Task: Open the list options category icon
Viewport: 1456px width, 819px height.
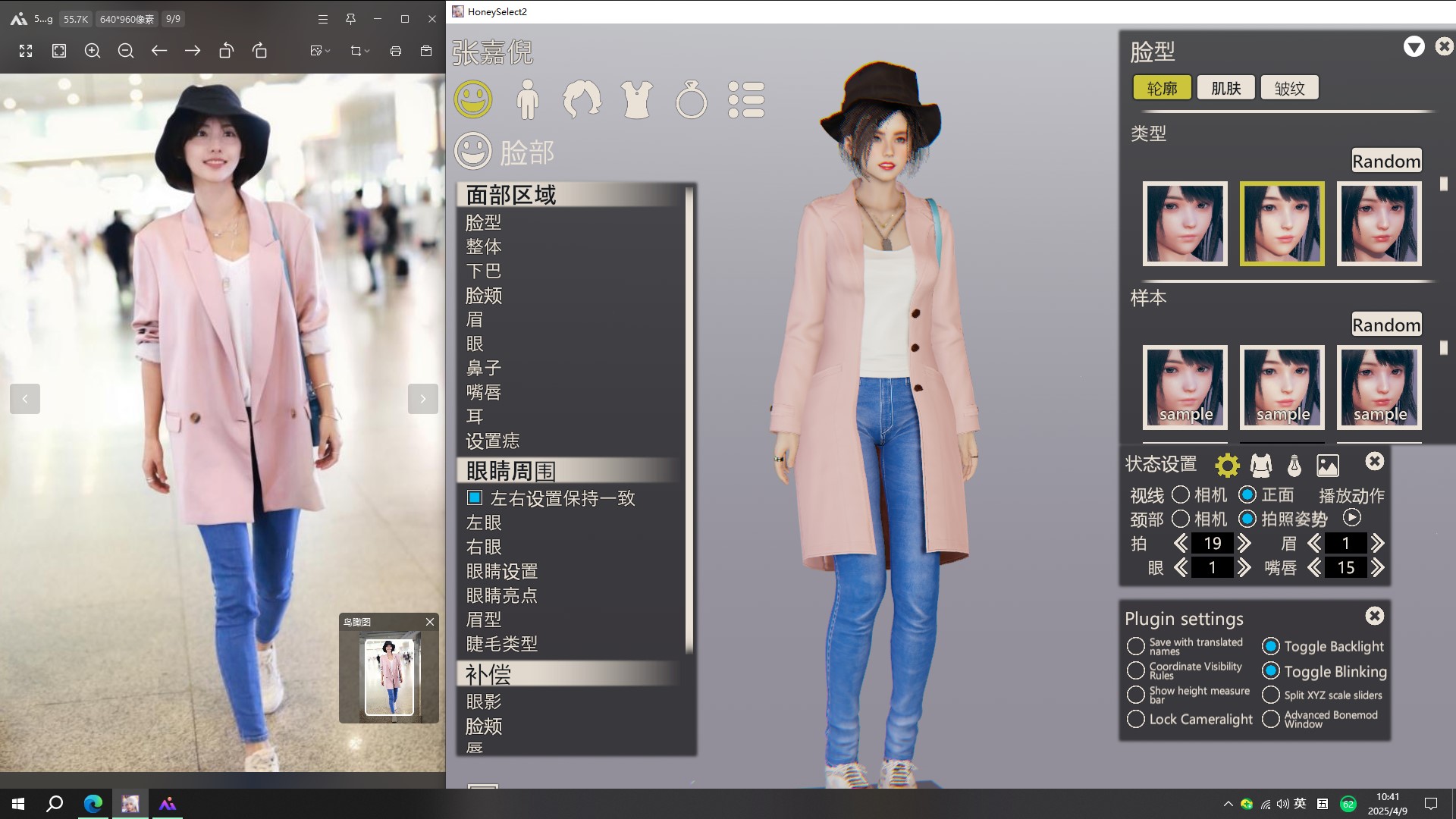Action: [746, 99]
